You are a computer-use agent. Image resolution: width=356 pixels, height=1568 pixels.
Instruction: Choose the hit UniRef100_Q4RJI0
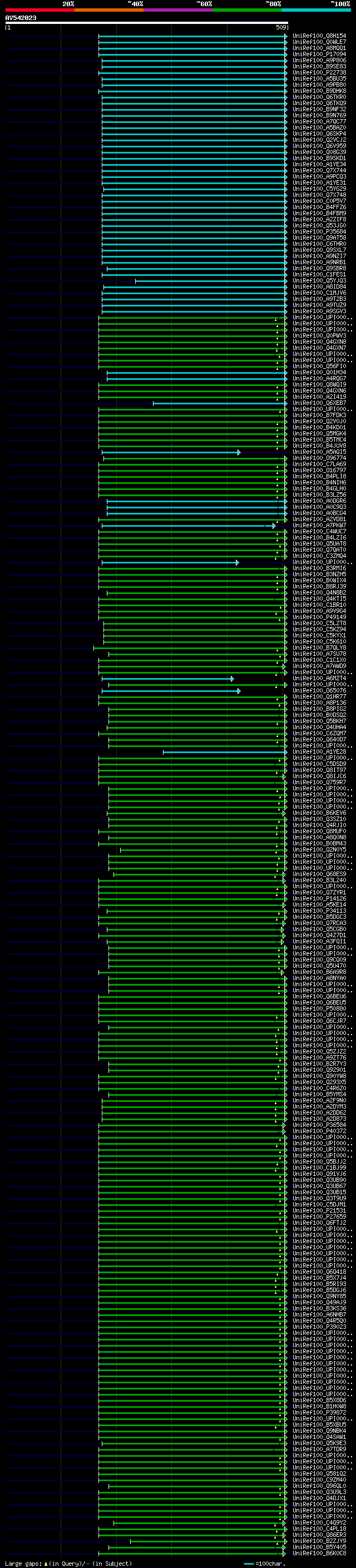(319, 826)
